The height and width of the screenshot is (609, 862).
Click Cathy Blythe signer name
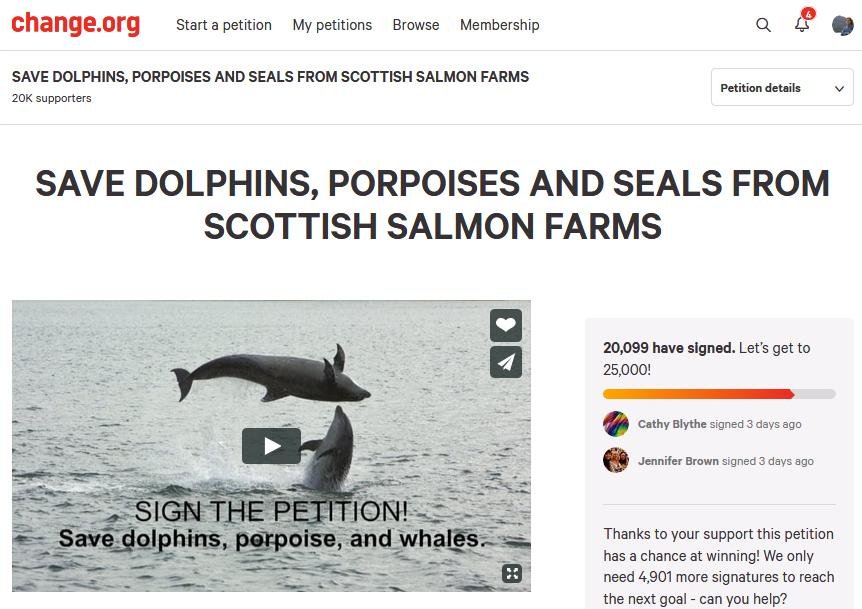coord(672,424)
